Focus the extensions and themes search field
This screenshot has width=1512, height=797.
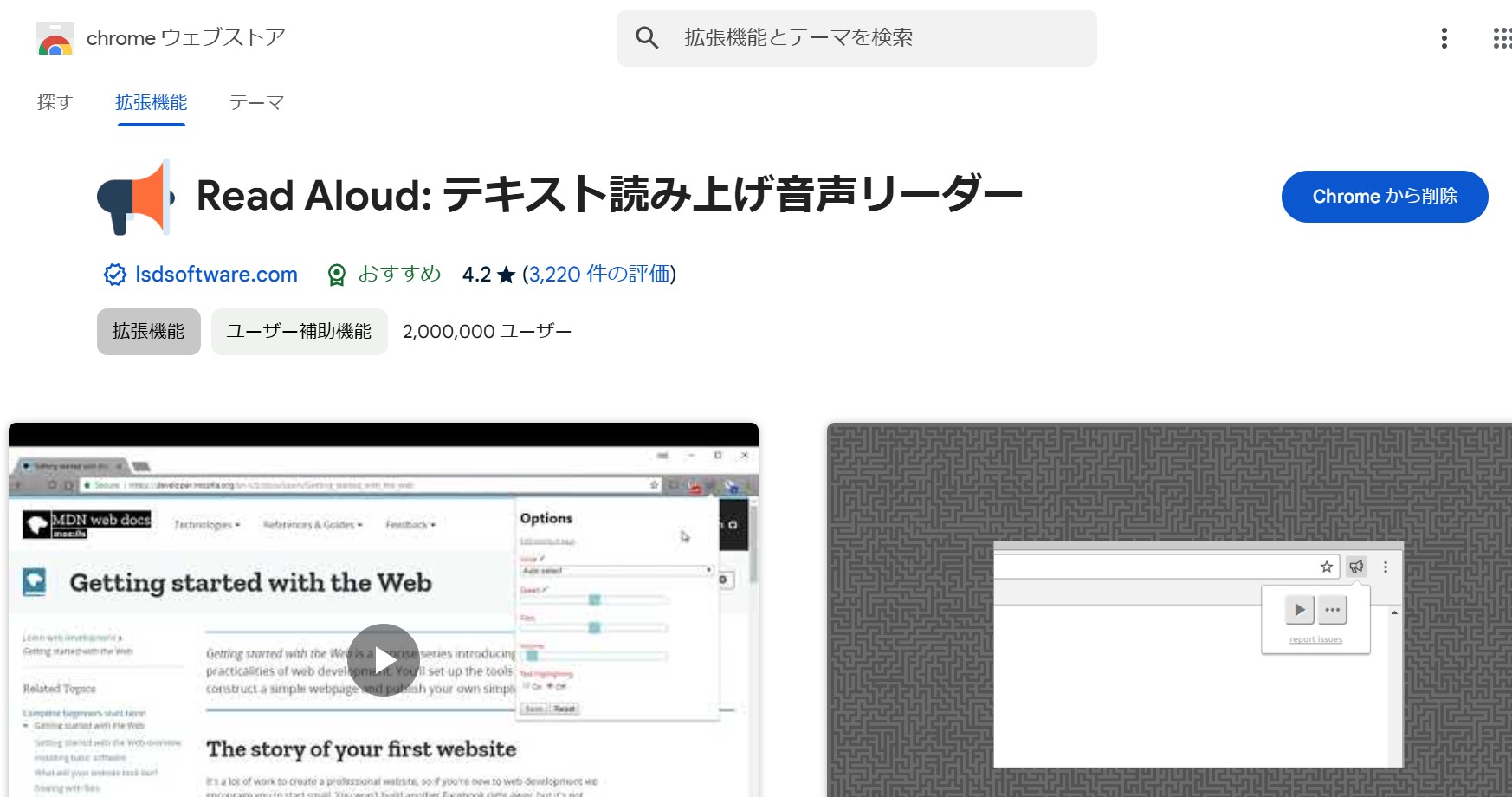(x=856, y=38)
